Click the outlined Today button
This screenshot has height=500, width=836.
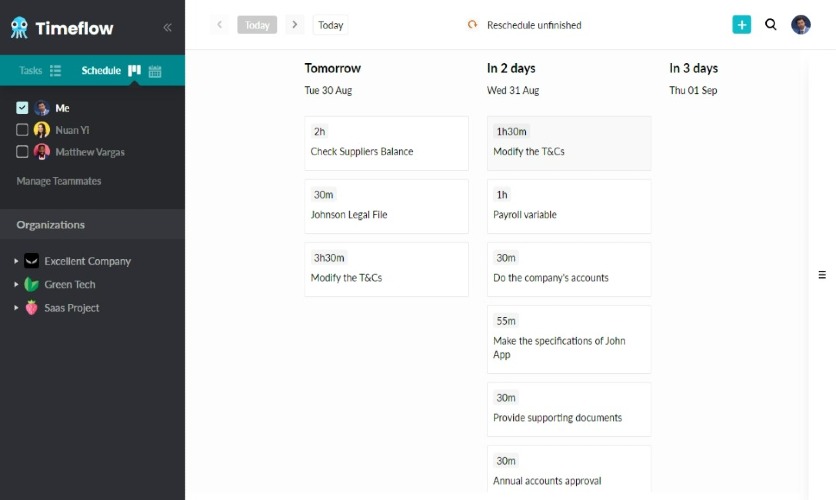tap(331, 25)
